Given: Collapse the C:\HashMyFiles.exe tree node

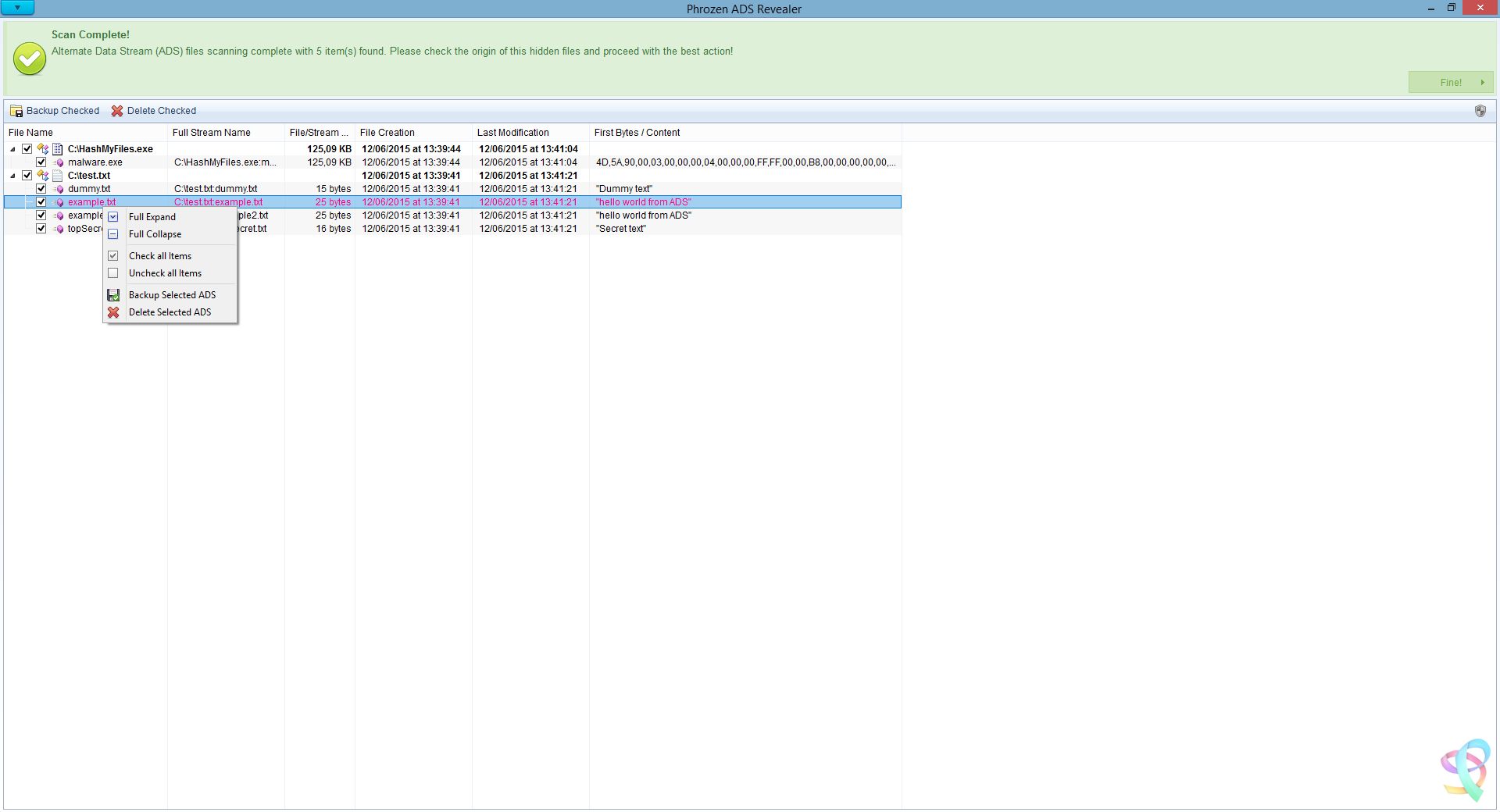Looking at the screenshot, I should 12,149.
